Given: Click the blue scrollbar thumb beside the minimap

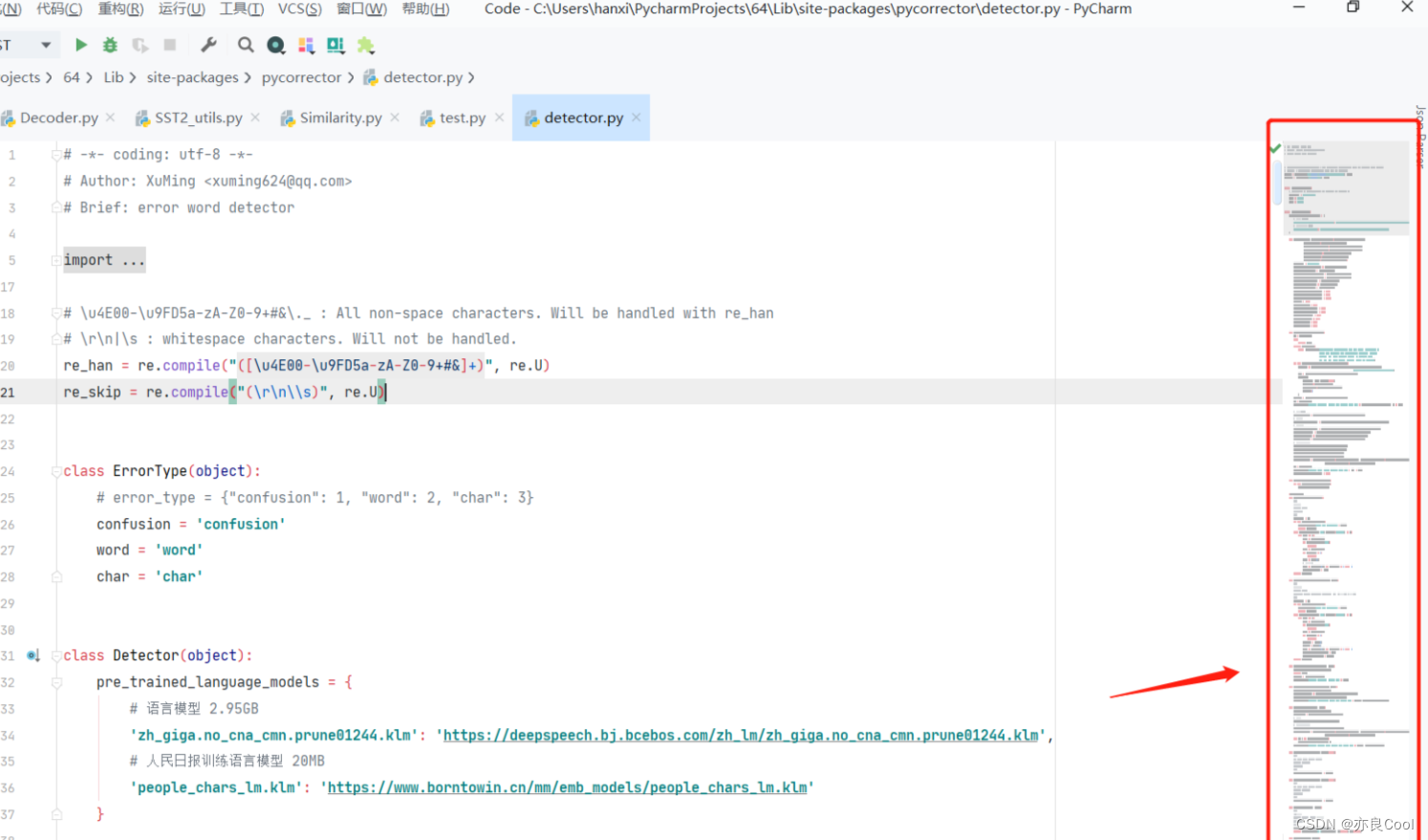Looking at the screenshot, I should (x=1277, y=183).
